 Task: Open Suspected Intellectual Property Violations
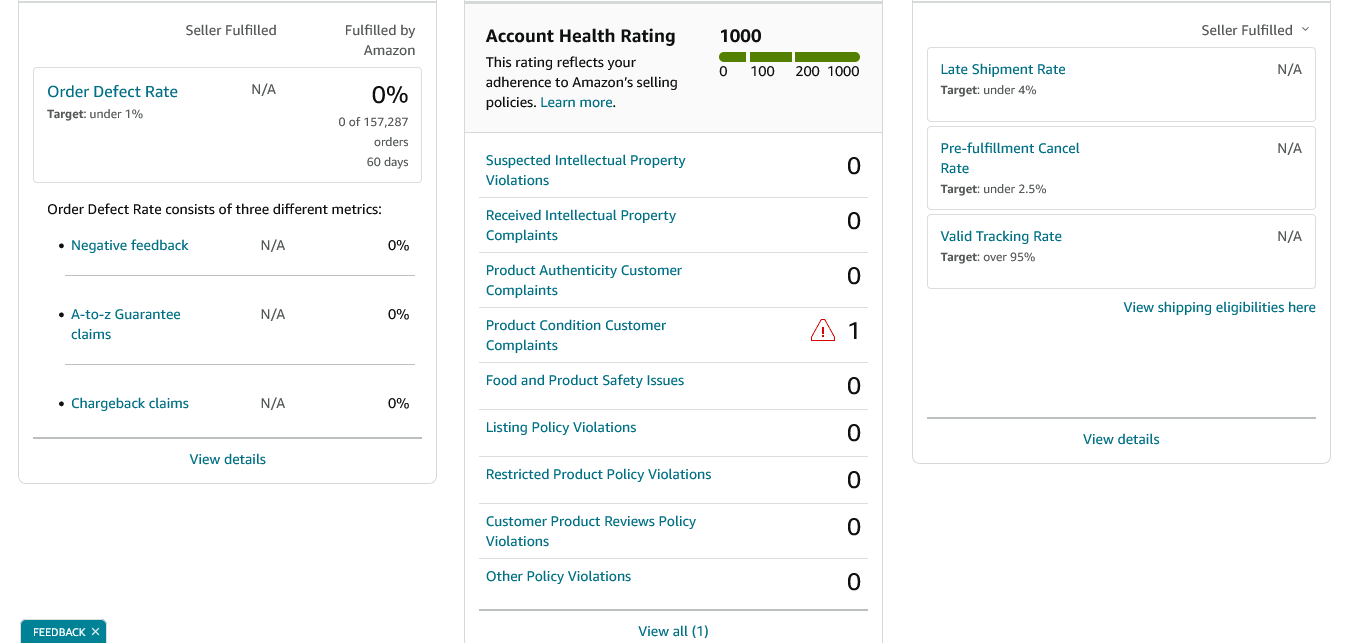[585, 170]
